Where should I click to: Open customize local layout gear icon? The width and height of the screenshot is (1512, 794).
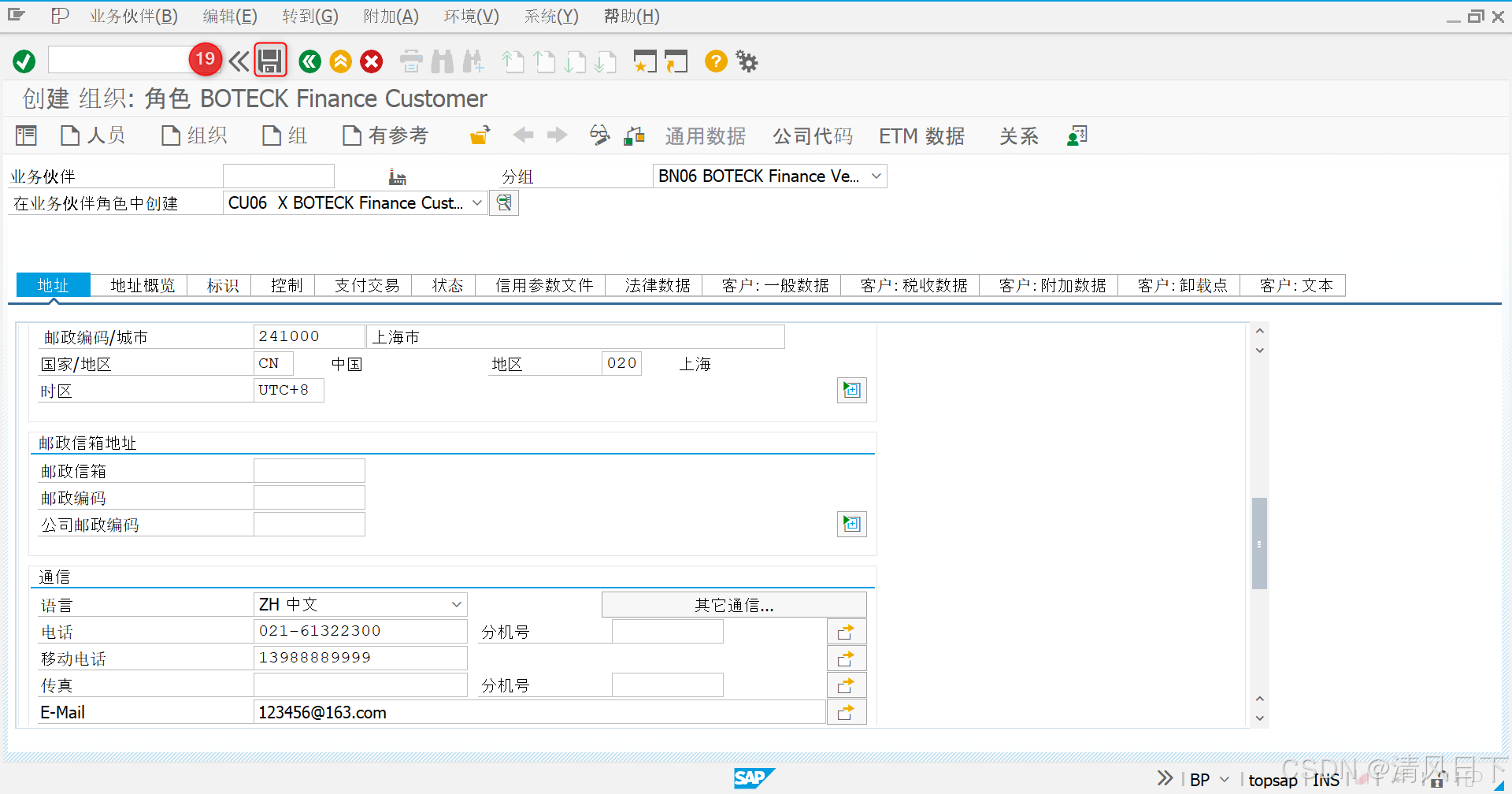tap(745, 61)
